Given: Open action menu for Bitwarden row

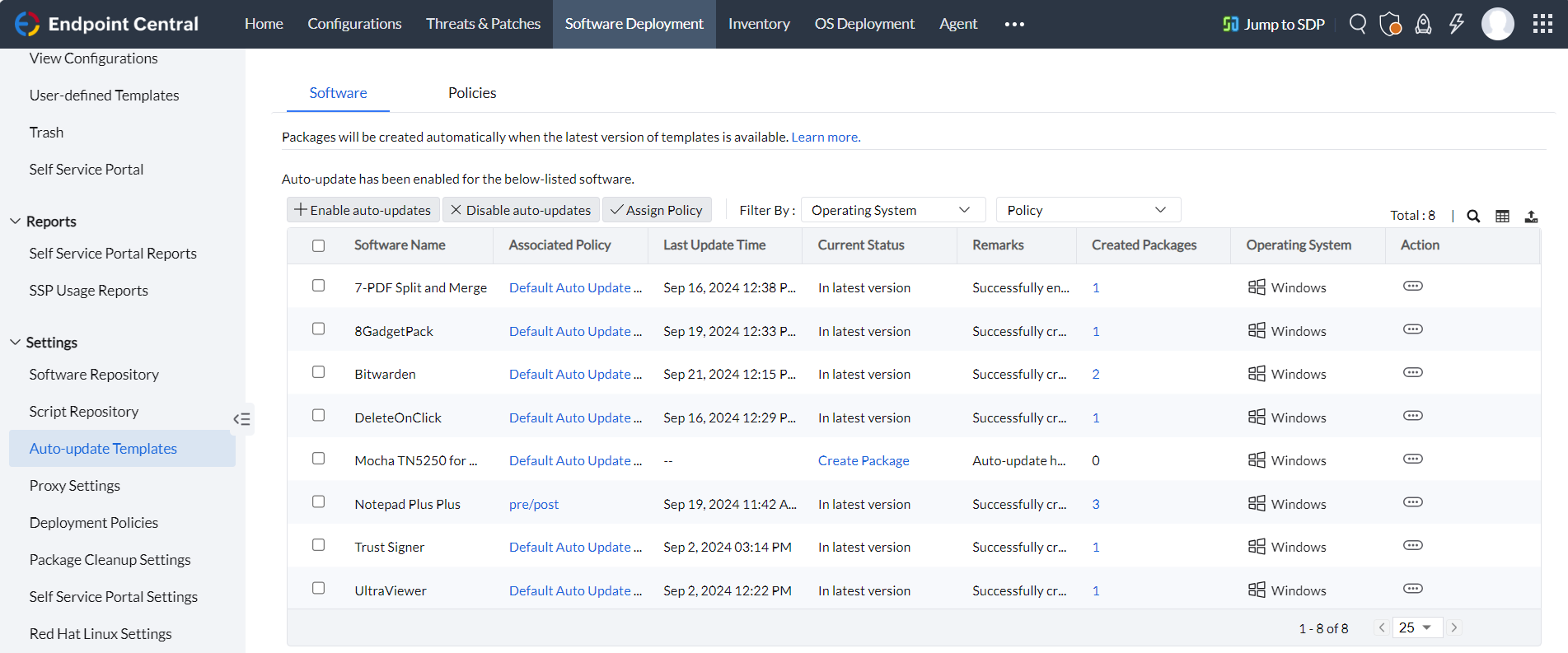Looking at the screenshot, I should click(x=1412, y=373).
